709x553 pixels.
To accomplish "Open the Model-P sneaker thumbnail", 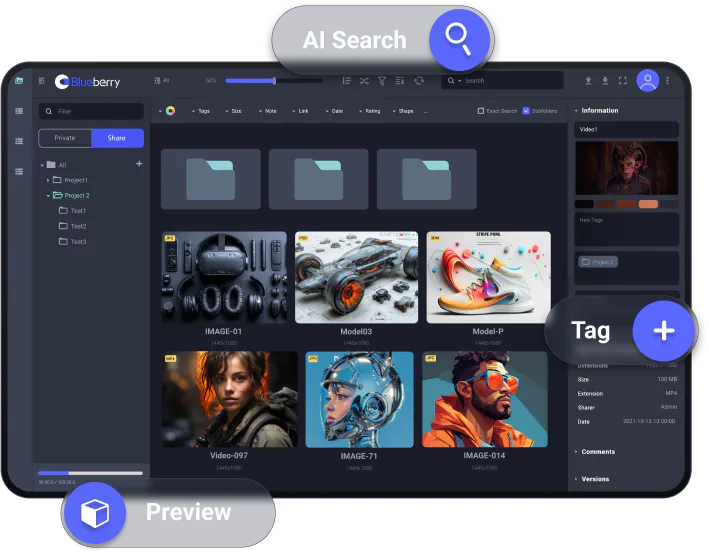I will click(488, 277).
